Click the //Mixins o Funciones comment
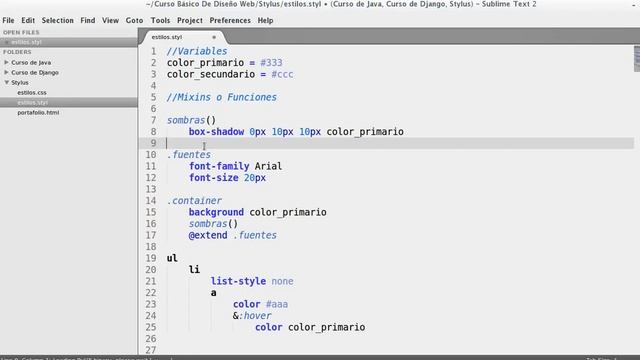640x360 pixels. tap(222, 97)
